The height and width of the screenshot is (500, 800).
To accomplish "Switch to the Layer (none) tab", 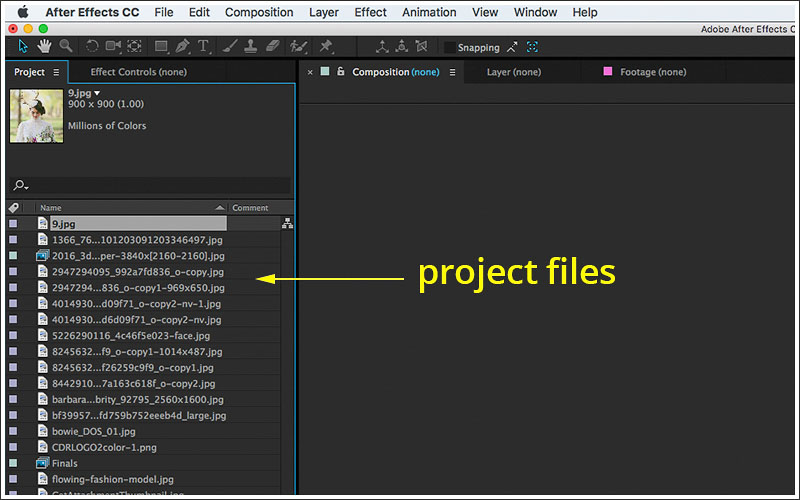I will pyautogui.click(x=514, y=72).
